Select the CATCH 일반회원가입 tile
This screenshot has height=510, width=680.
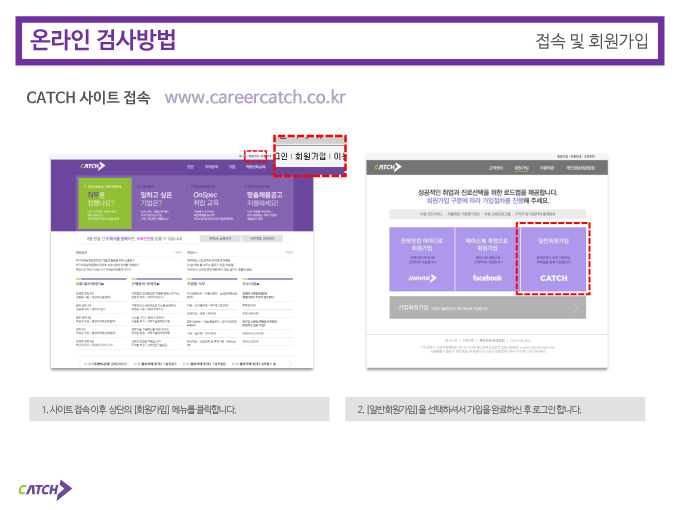553,258
